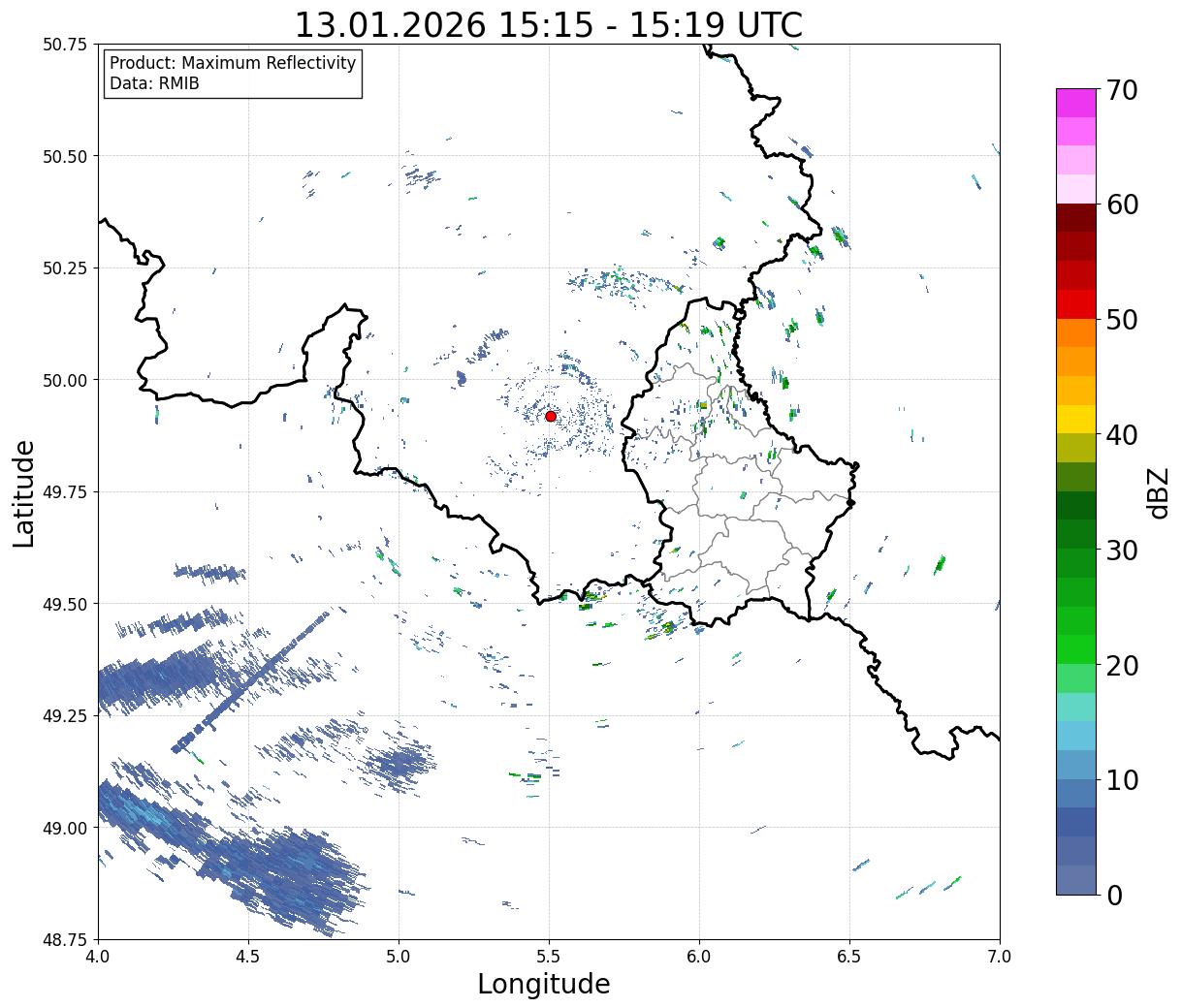This screenshot has height=1008, width=1182.
Task: Click the latitude tick label 50.50
Action: pos(65,156)
